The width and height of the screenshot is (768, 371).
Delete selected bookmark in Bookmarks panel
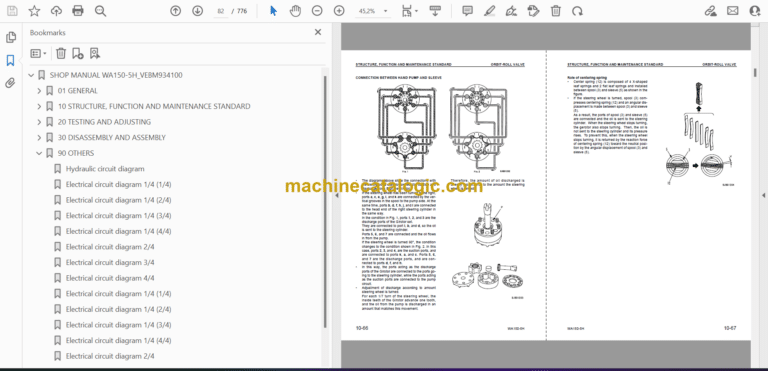tap(61, 53)
